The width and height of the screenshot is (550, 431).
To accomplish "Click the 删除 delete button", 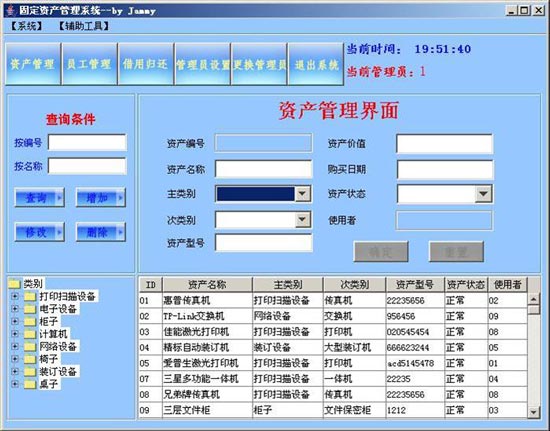I will pos(101,232).
